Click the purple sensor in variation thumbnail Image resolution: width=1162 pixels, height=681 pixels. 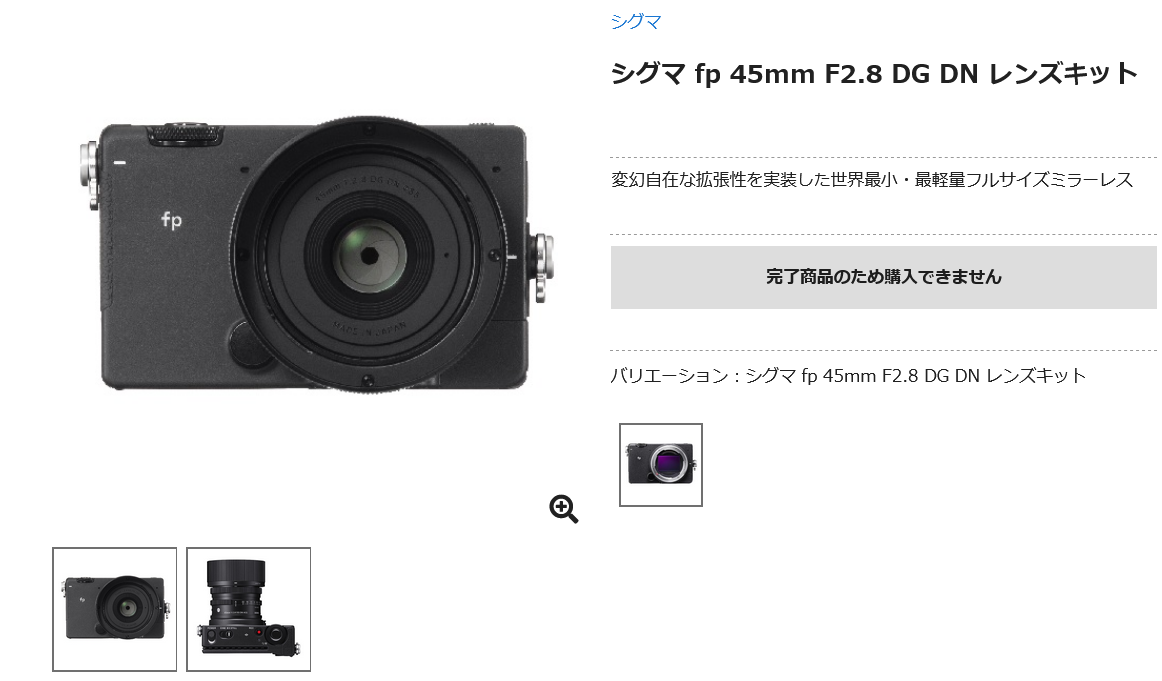(x=665, y=464)
